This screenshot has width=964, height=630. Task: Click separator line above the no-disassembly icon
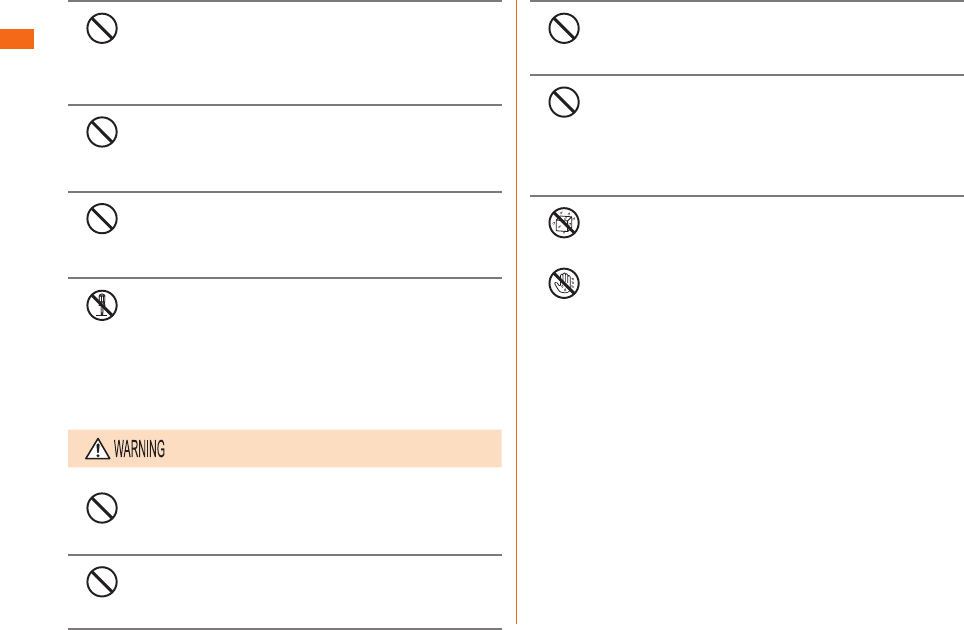pyautogui.click(x=285, y=278)
